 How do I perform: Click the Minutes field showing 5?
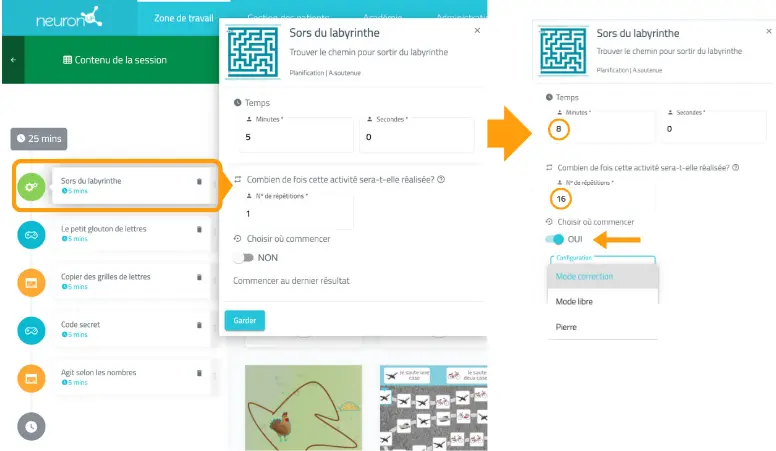pyautogui.click(x=296, y=135)
